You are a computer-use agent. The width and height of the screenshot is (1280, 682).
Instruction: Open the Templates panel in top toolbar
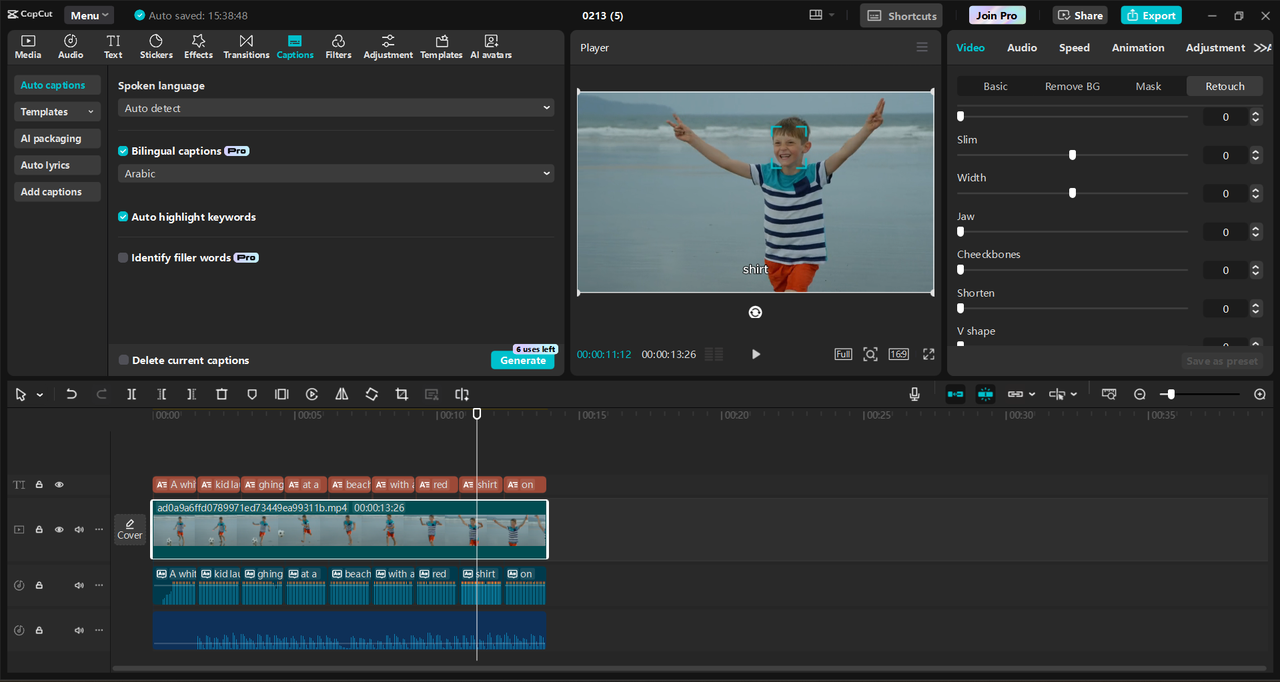point(441,47)
